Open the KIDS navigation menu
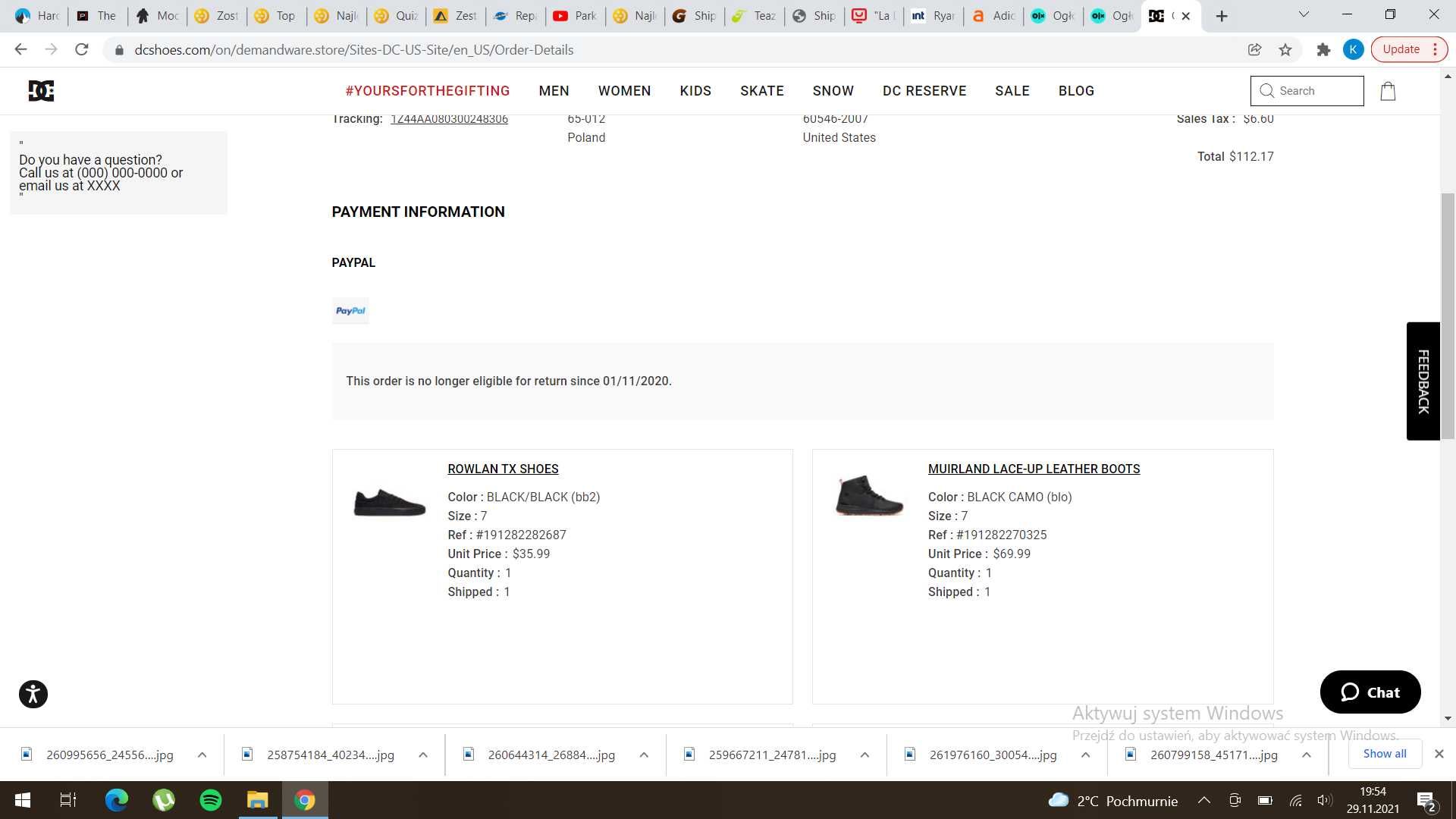The image size is (1456, 819). click(695, 91)
